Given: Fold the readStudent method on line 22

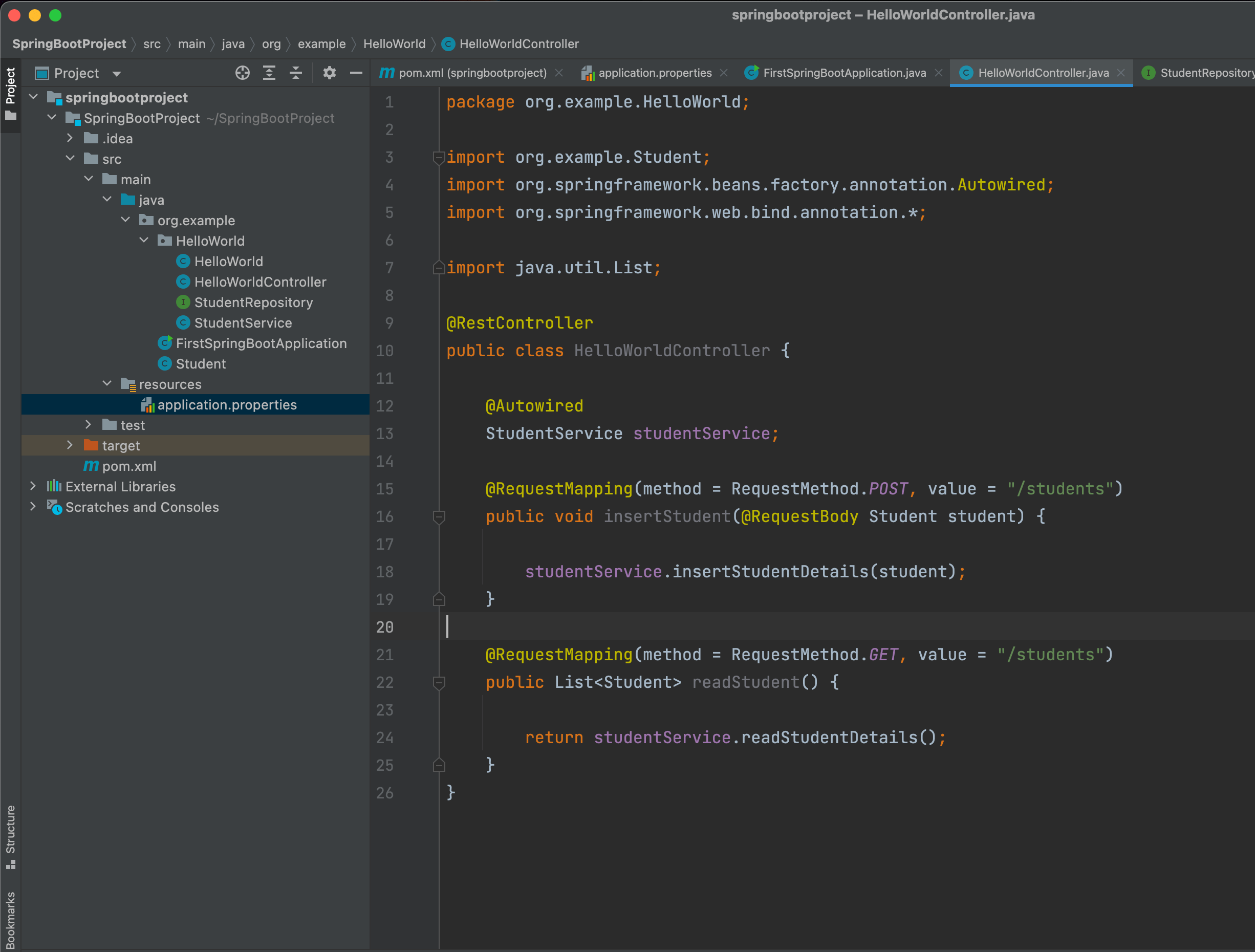Looking at the screenshot, I should click(x=439, y=682).
